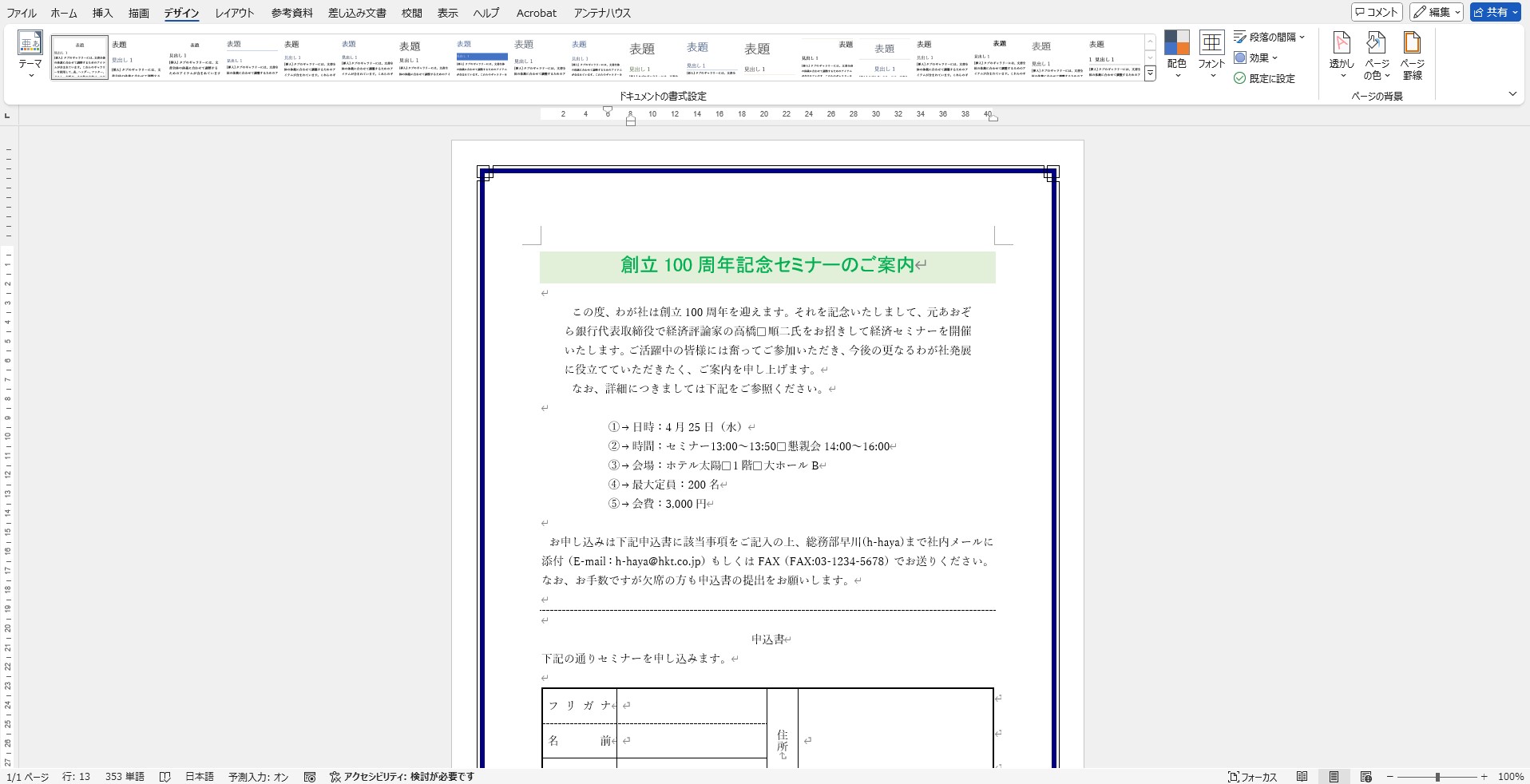This screenshot has height=784, width=1530.
Task: Click the hanging indent marker on the ruler
Action: coord(631,118)
